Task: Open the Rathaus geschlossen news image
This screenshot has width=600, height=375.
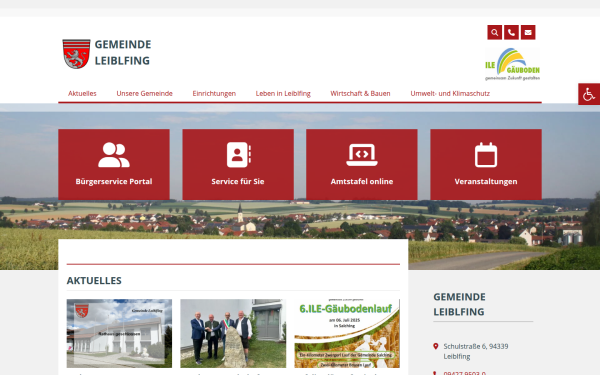Action: 119,333
